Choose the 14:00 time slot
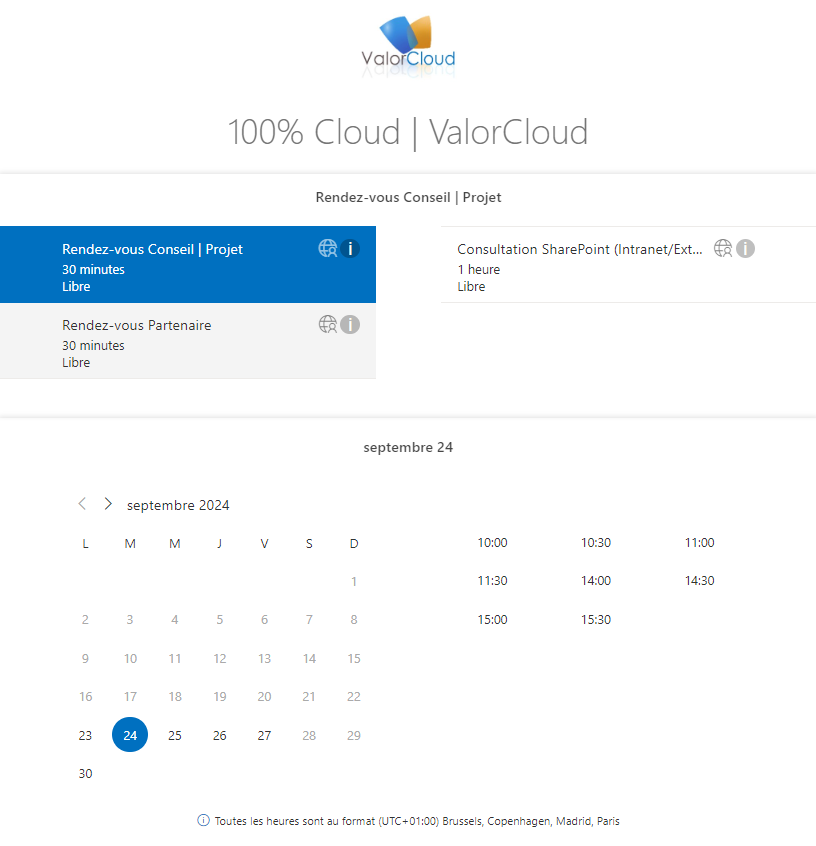Image resolution: width=816 pixels, height=846 pixels. (x=596, y=581)
